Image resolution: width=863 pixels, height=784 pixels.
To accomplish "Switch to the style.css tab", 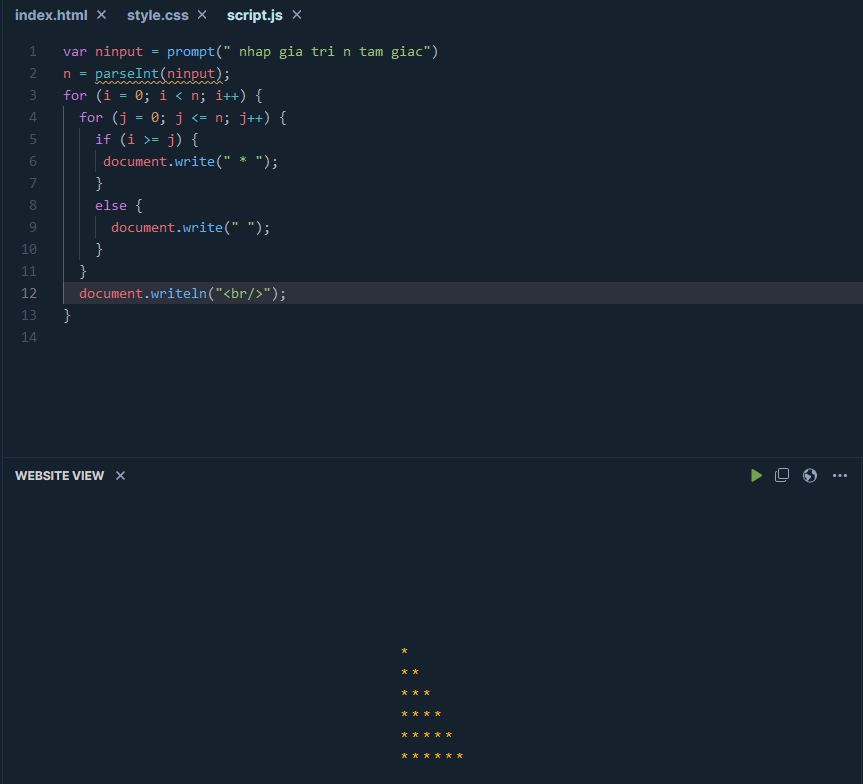I will pyautogui.click(x=157, y=15).
